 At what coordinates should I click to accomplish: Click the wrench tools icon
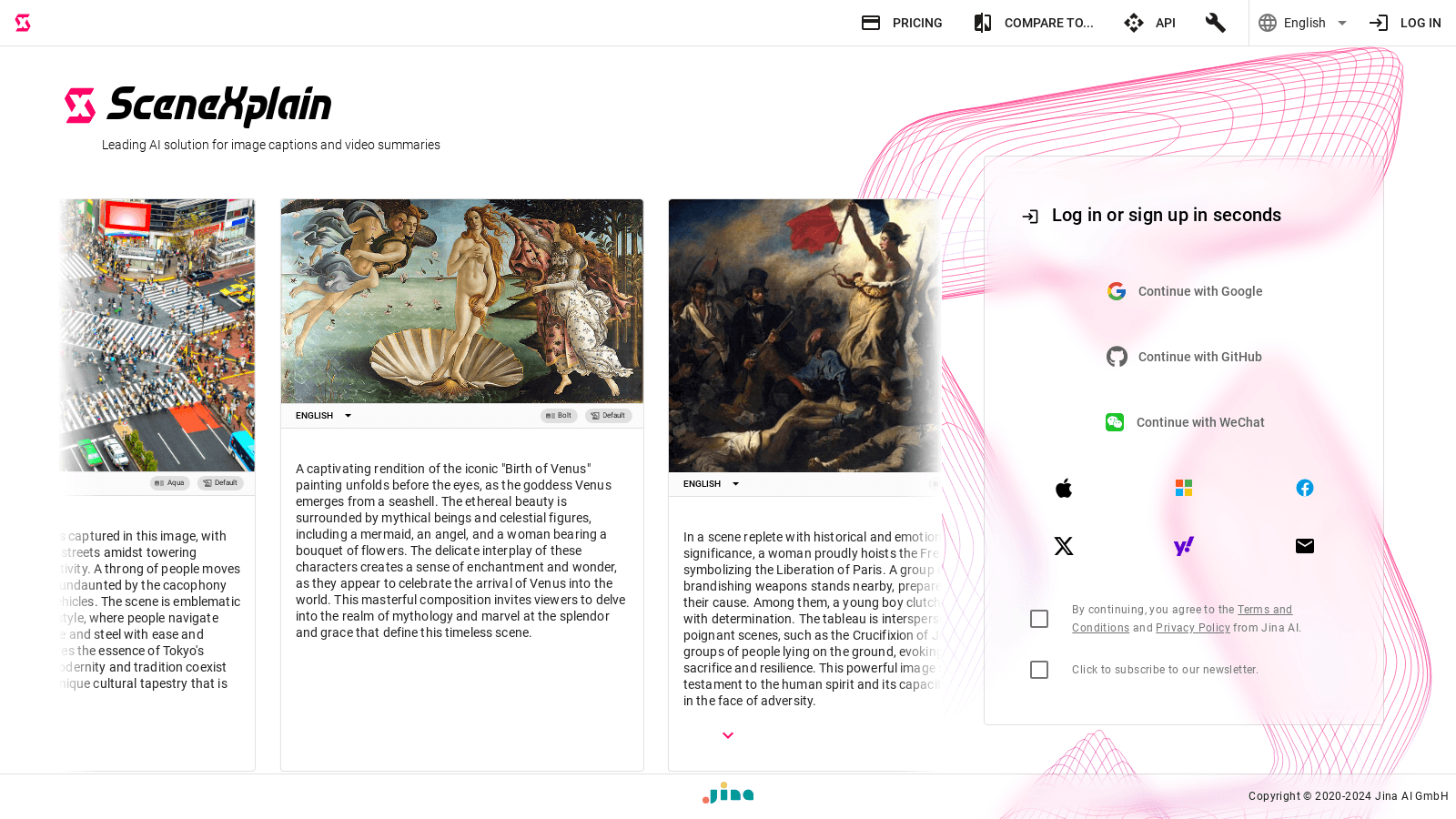click(x=1216, y=23)
